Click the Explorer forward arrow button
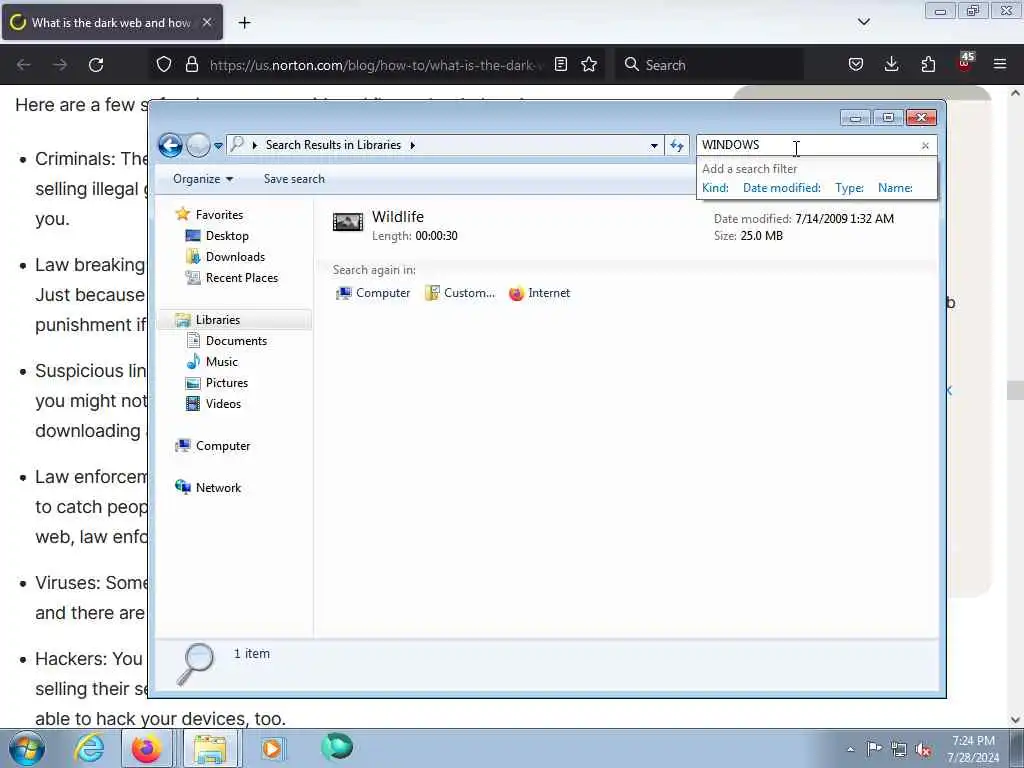 point(198,145)
